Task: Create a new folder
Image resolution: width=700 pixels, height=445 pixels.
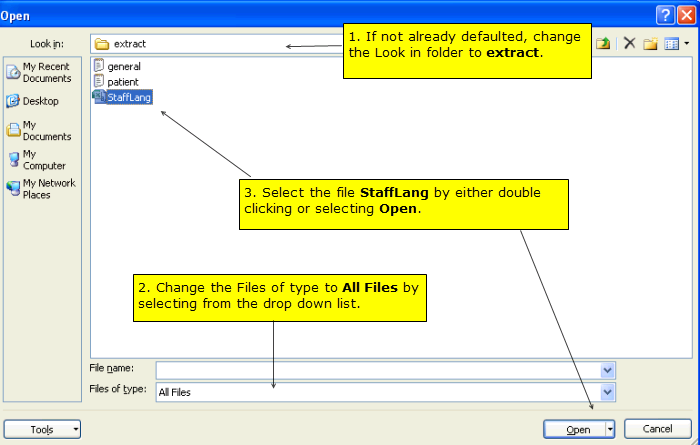Action: (x=650, y=43)
